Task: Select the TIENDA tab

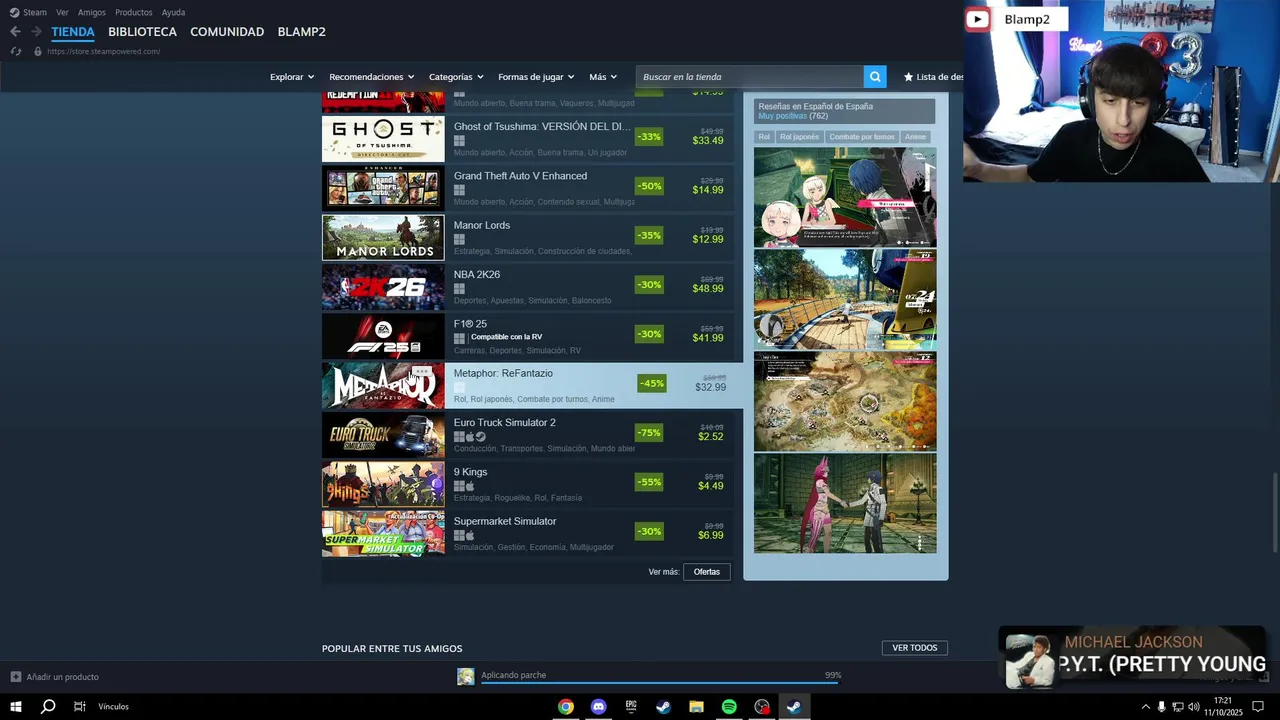Action: click(x=73, y=32)
